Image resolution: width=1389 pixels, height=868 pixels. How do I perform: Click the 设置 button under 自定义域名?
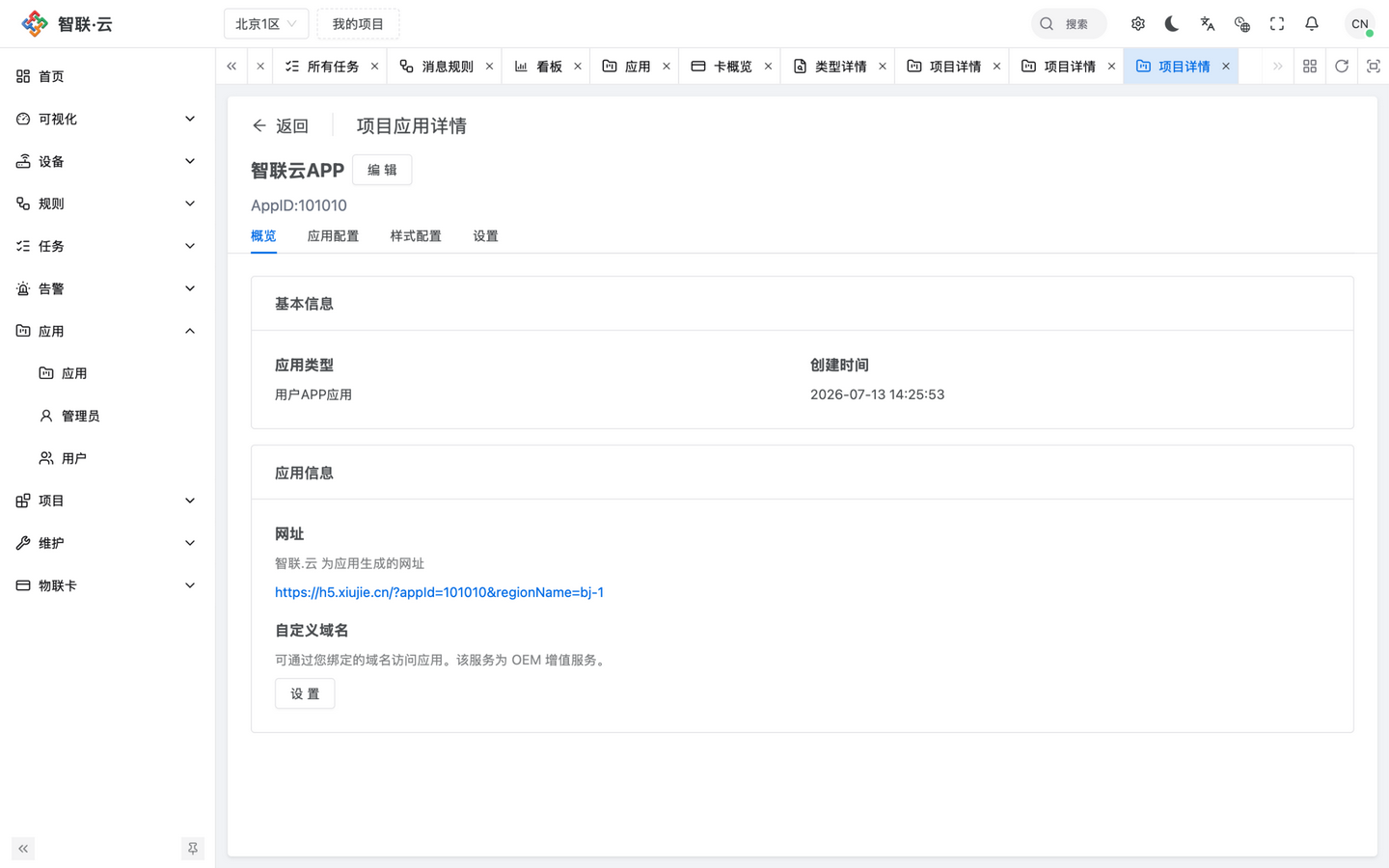coord(305,693)
